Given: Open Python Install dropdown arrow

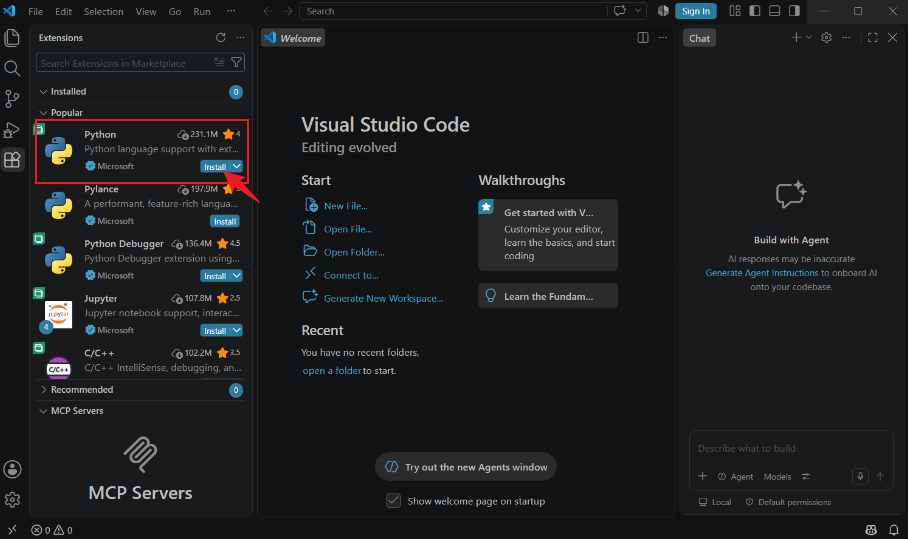Looking at the screenshot, I should tap(237, 166).
